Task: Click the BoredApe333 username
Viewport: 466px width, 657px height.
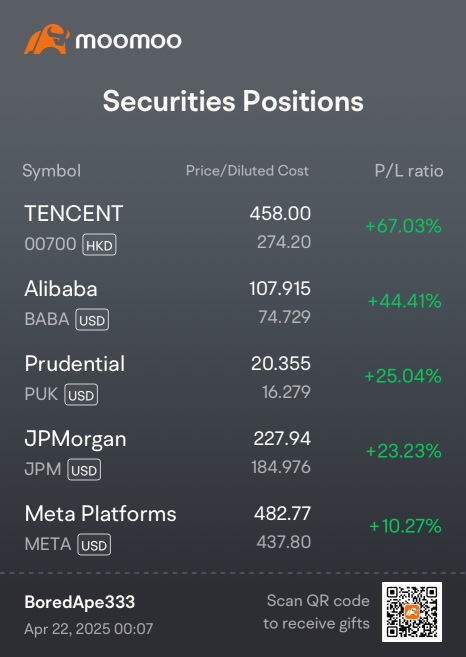Action: (x=80, y=602)
